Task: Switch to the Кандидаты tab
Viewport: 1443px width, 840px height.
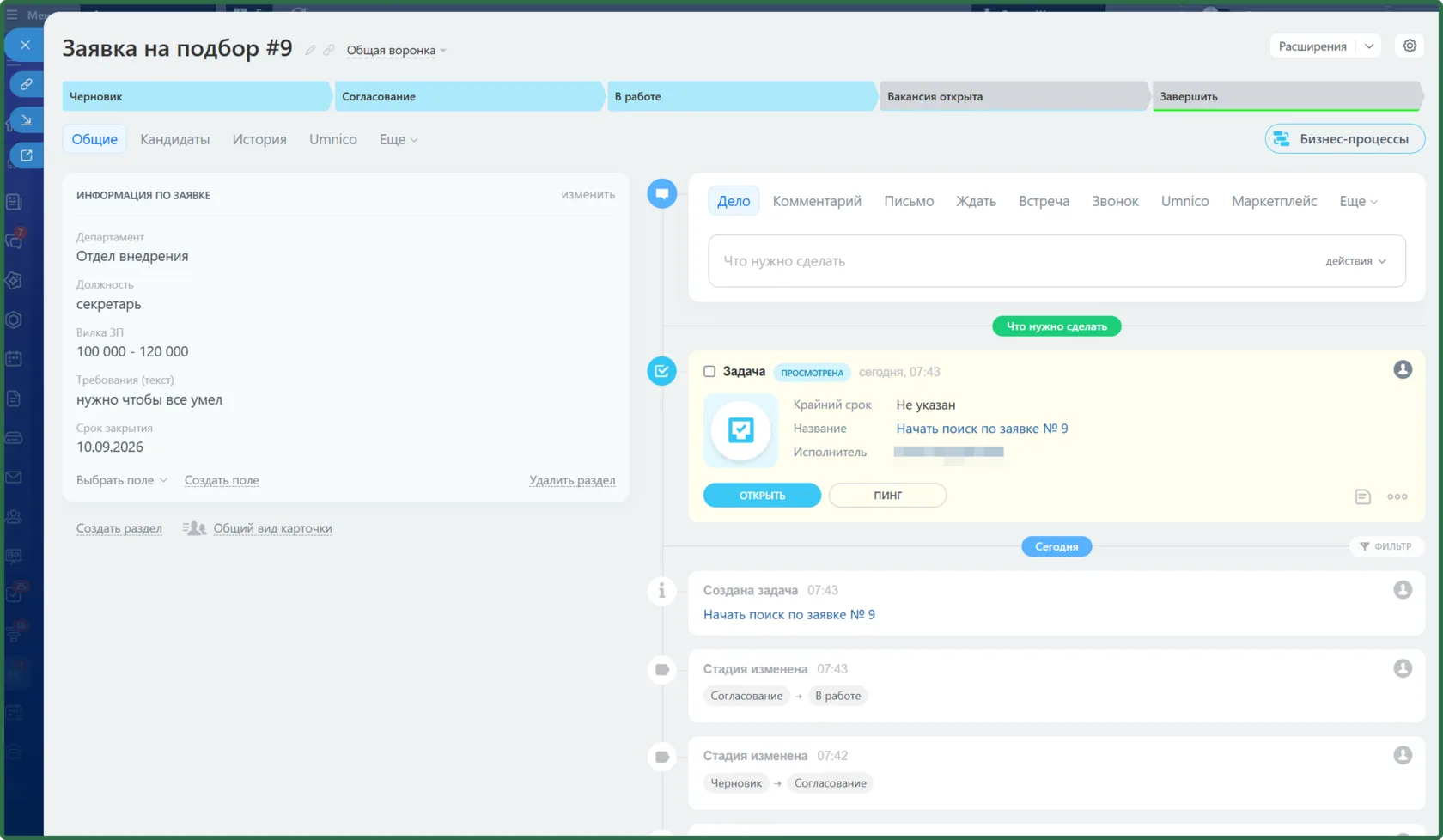Action: [174, 139]
